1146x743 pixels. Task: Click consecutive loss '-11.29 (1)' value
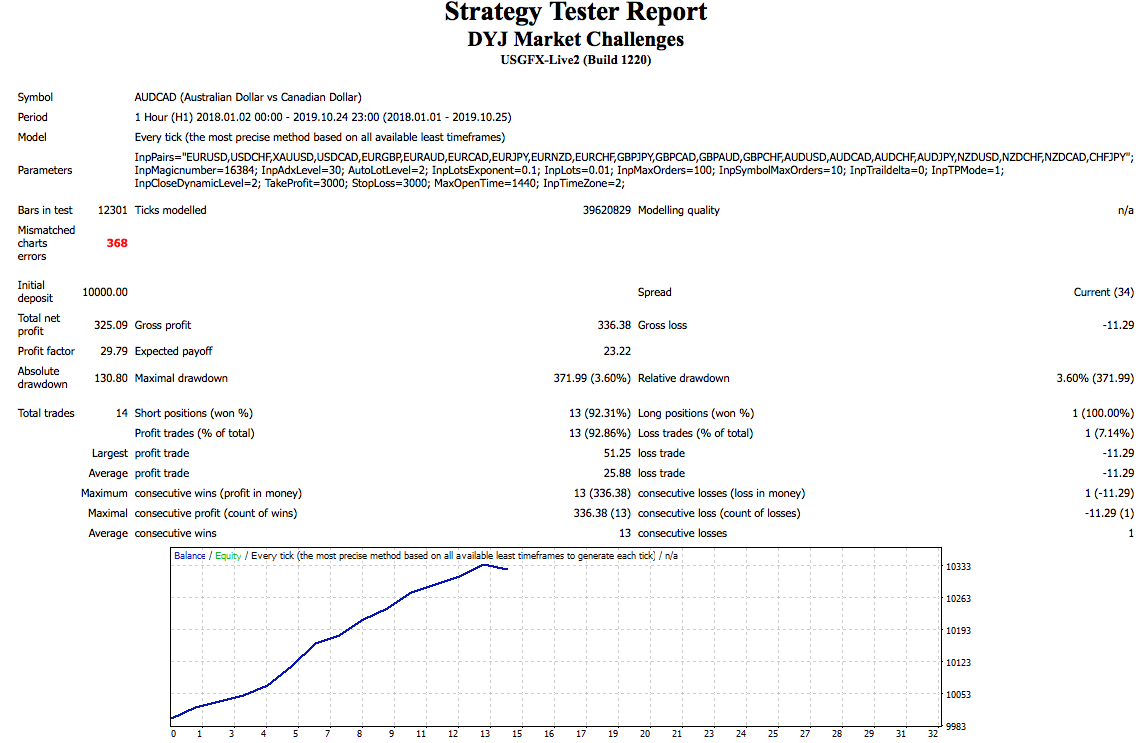coord(1109,514)
